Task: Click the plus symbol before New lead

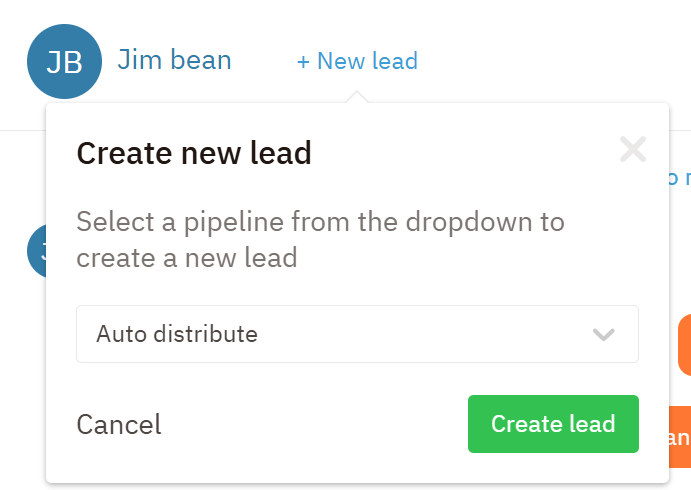Action: click(303, 62)
